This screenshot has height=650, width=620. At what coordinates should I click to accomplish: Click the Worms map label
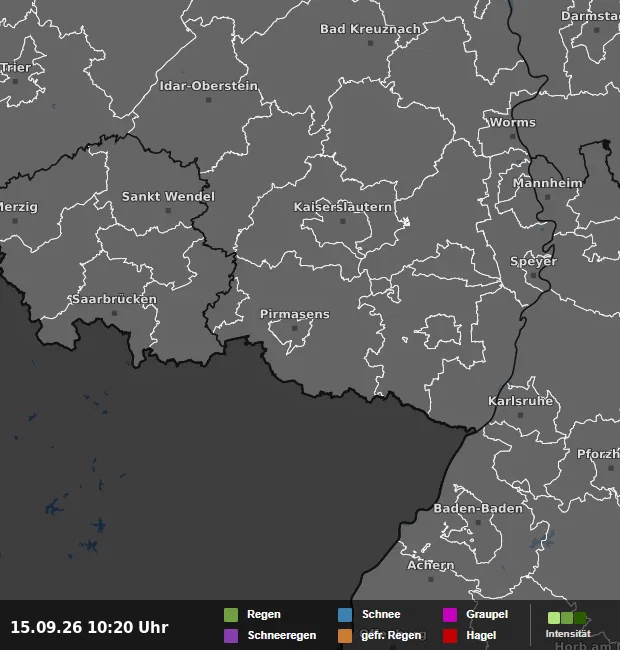513,122
